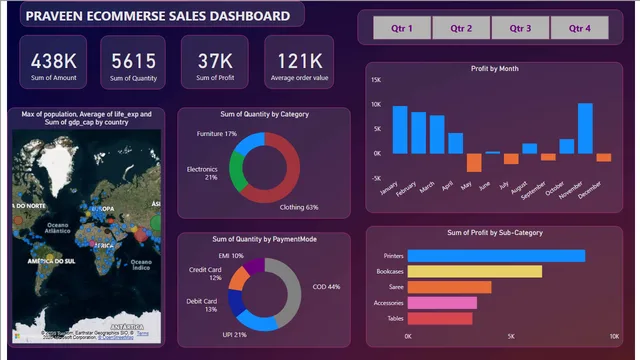Click the 'UPI 21%' label
Image resolution: width=640 pixels, height=360 pixels.
click(x=234, y=335)
